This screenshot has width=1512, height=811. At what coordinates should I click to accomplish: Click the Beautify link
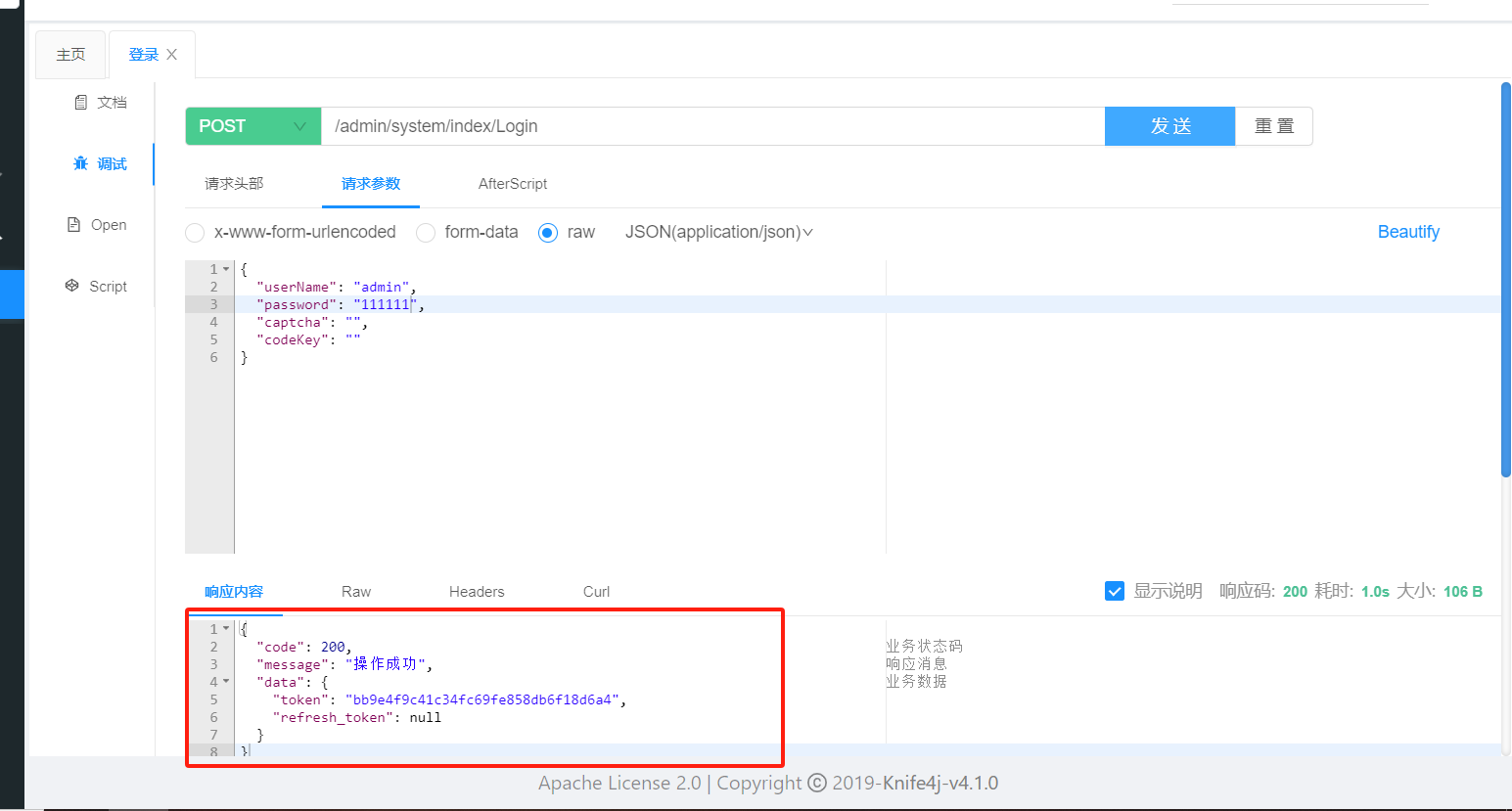(x=1408, y=232)
